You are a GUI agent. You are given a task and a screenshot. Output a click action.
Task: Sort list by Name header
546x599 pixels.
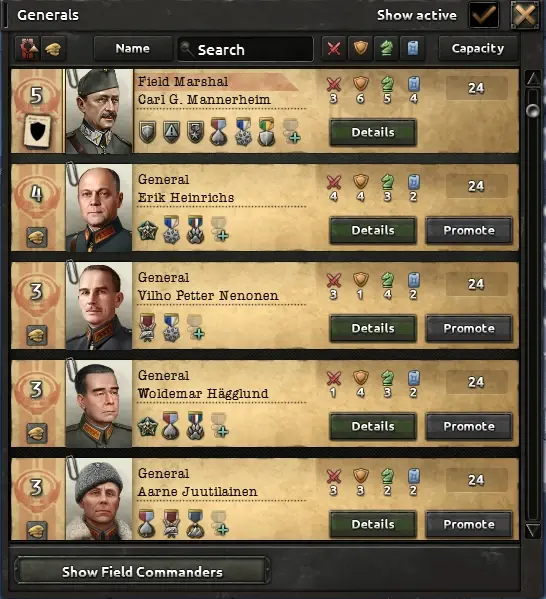(133, 49)
